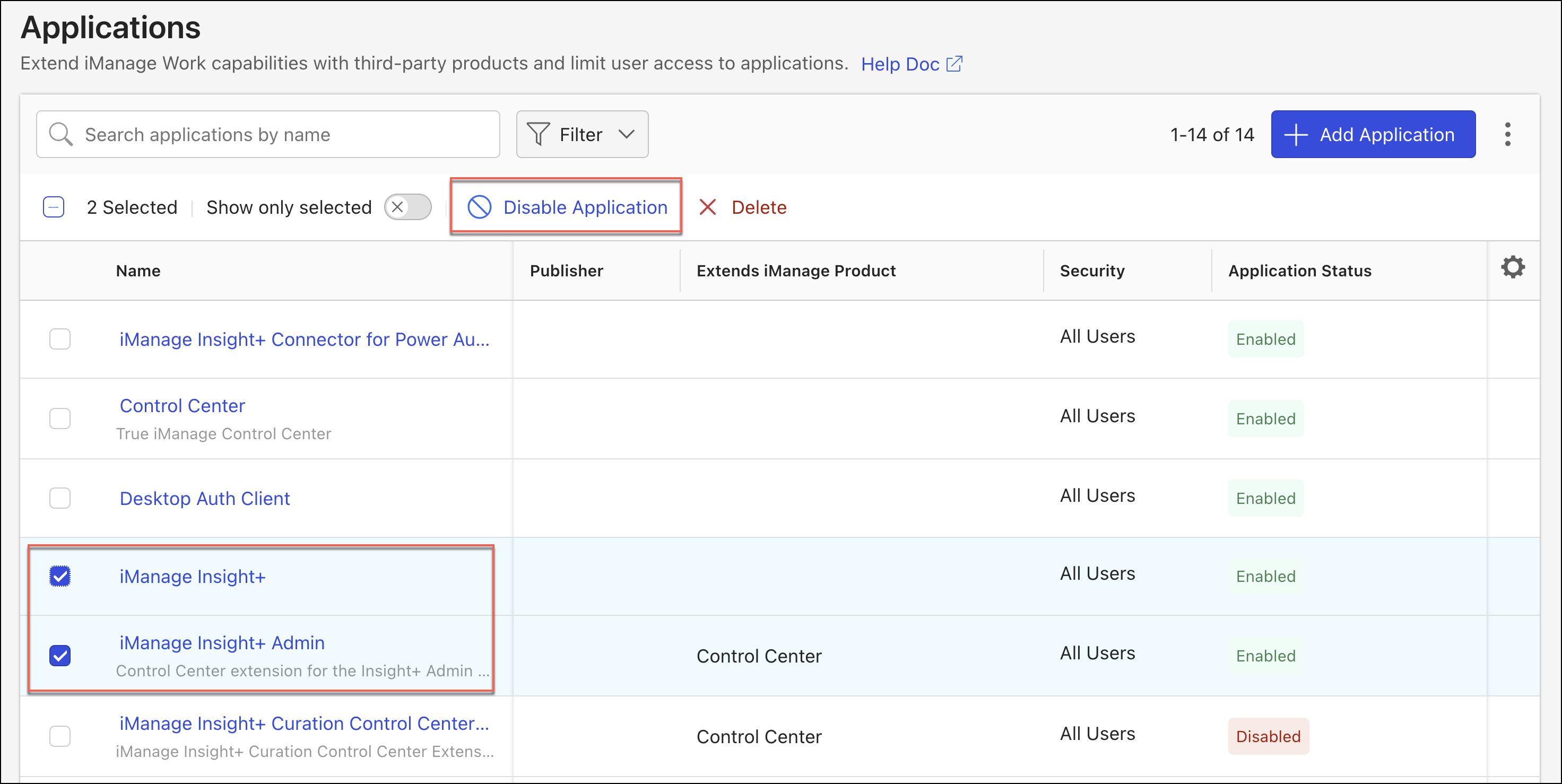Click the Security column header
Viewport: 1562px width, 784px height.
pos(1092,271)
